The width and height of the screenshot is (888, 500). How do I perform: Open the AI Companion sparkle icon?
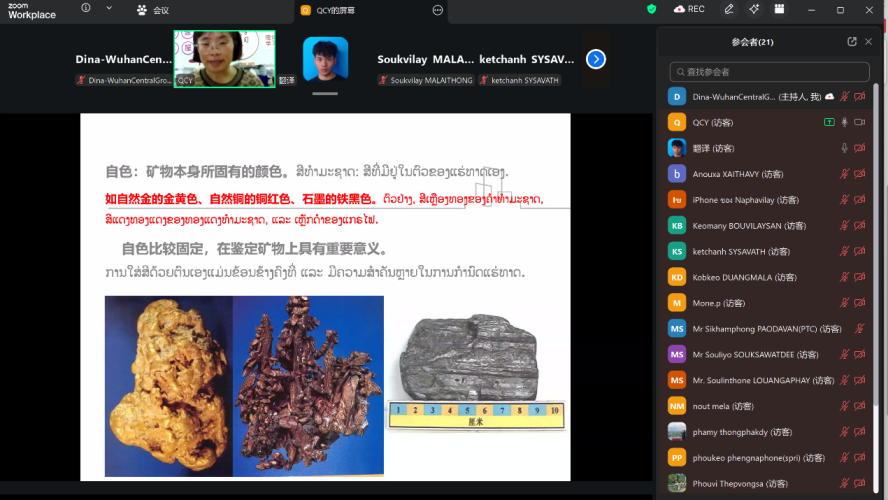coord(754,9)
